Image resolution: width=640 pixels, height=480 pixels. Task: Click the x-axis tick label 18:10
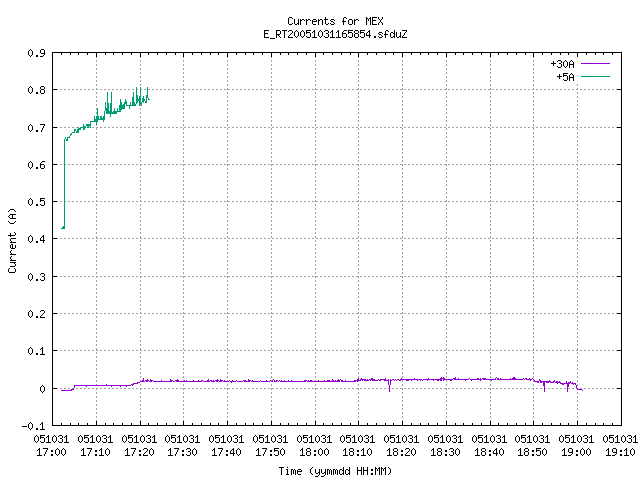(x=357, y=452)
